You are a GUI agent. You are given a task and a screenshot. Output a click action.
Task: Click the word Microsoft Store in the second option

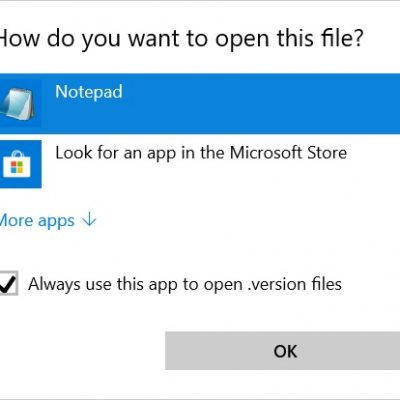point(288,153)
